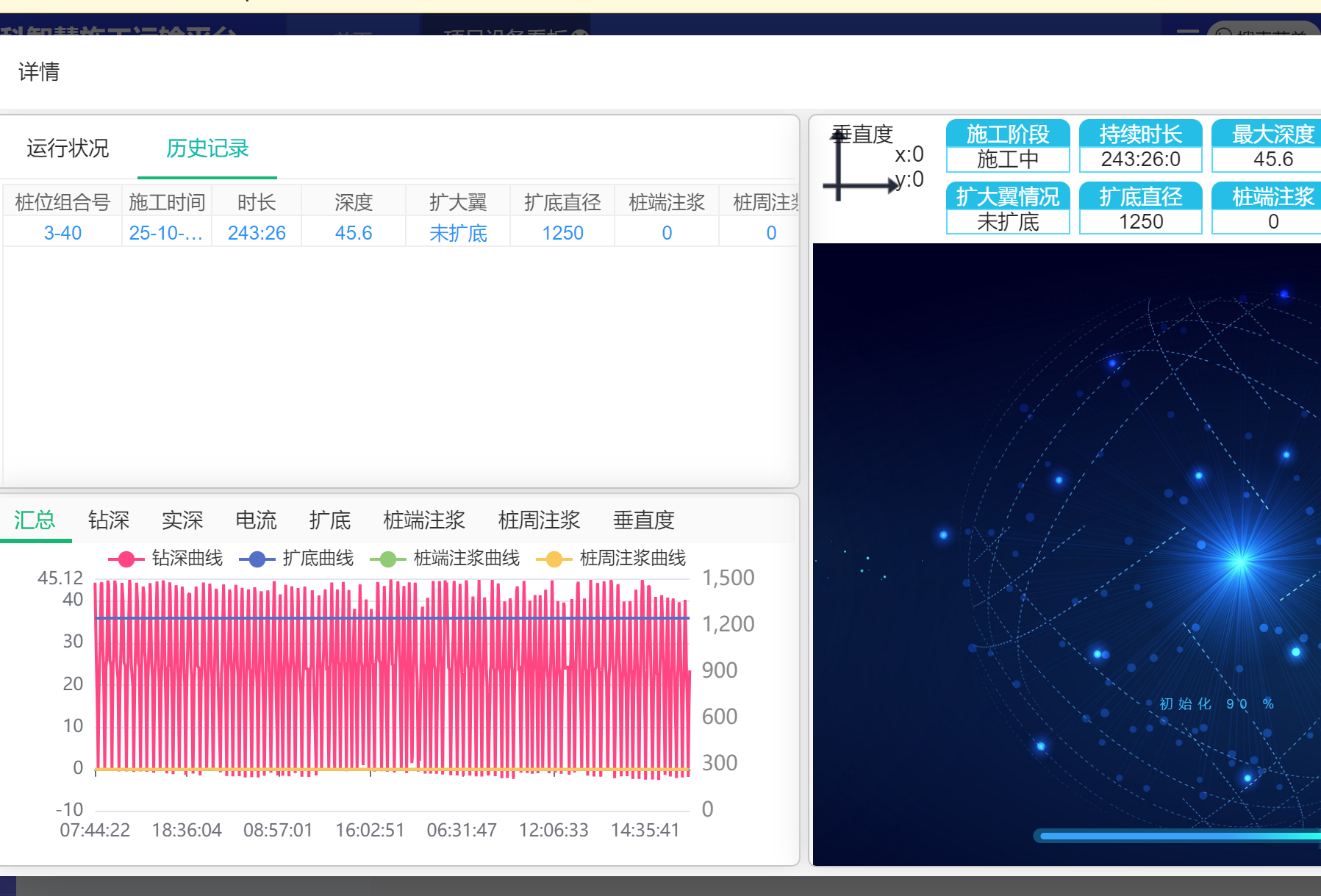Hide the 桩周注浆曲线 series via legend
Image resolution: width=1321 pixels, height=896 pixels.
[x=554, y=559]
